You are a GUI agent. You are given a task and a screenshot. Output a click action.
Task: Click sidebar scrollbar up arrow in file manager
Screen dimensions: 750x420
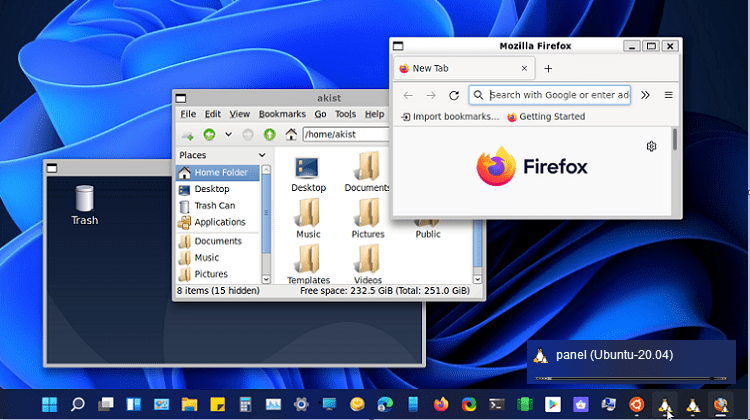[x=266, y=169]
